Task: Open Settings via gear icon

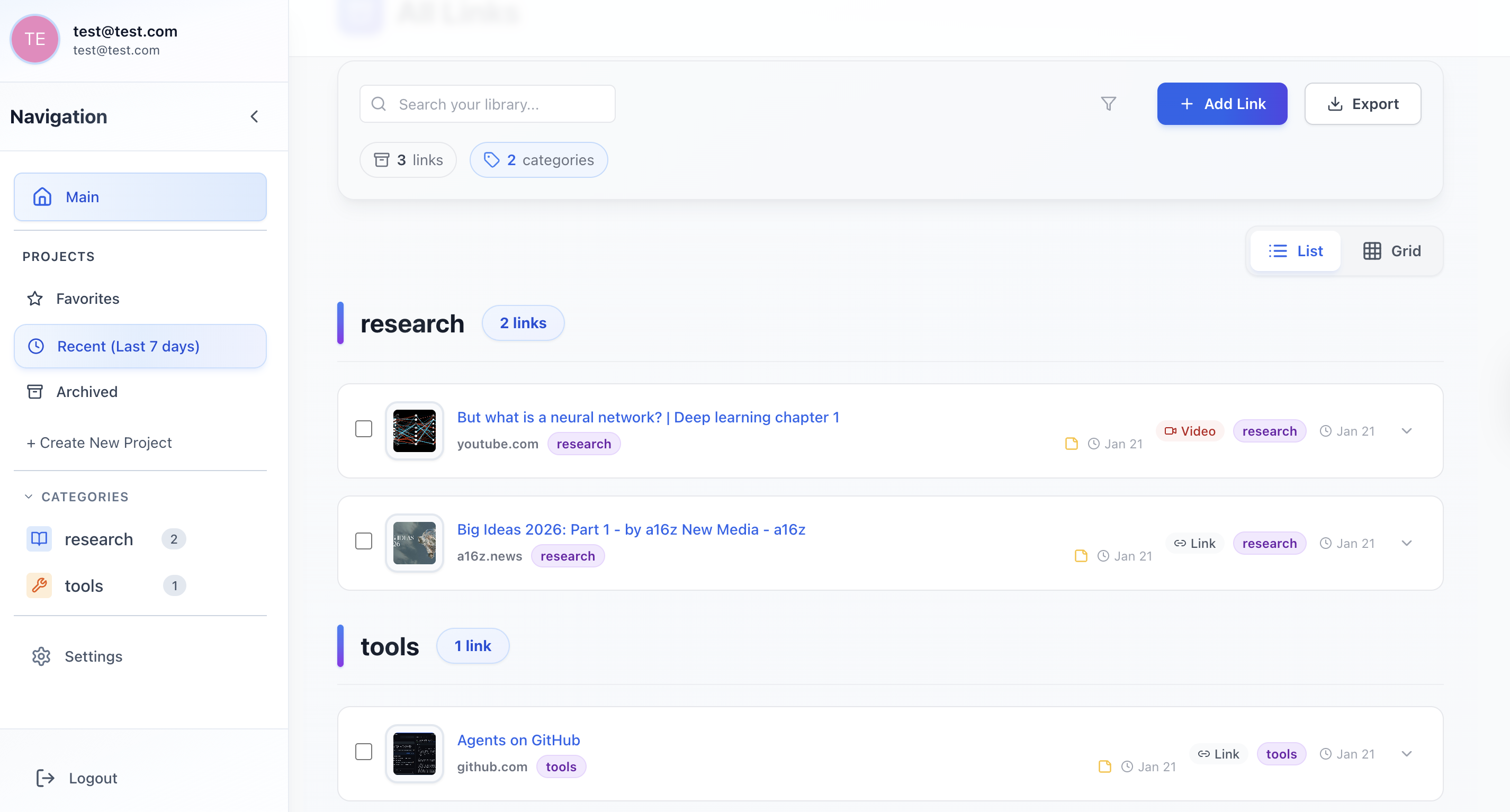Action: 41,656
